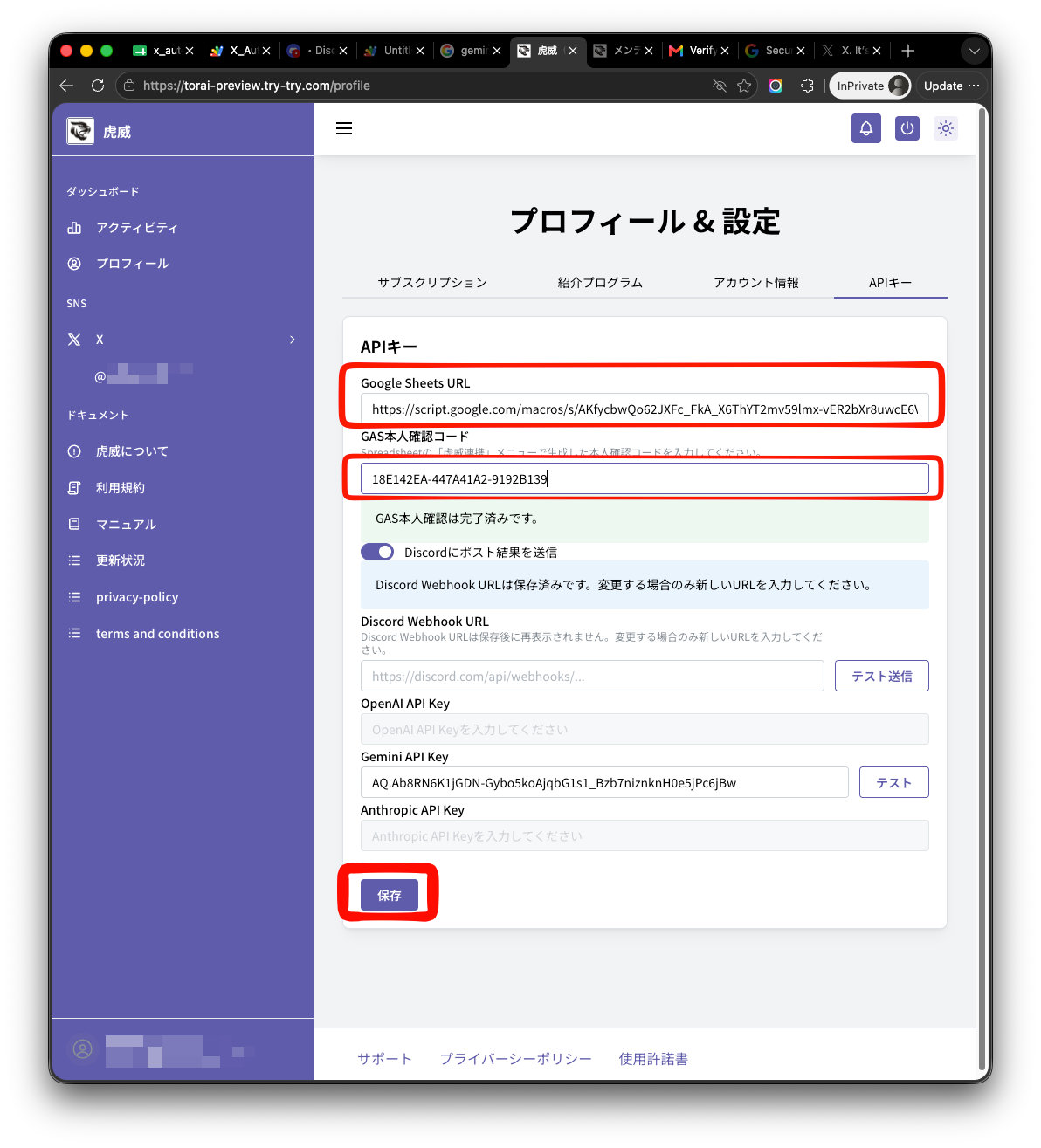Click the notification bell icon
The width and height of the screenshot is (1041, 1148).
(x=866, y=128)
